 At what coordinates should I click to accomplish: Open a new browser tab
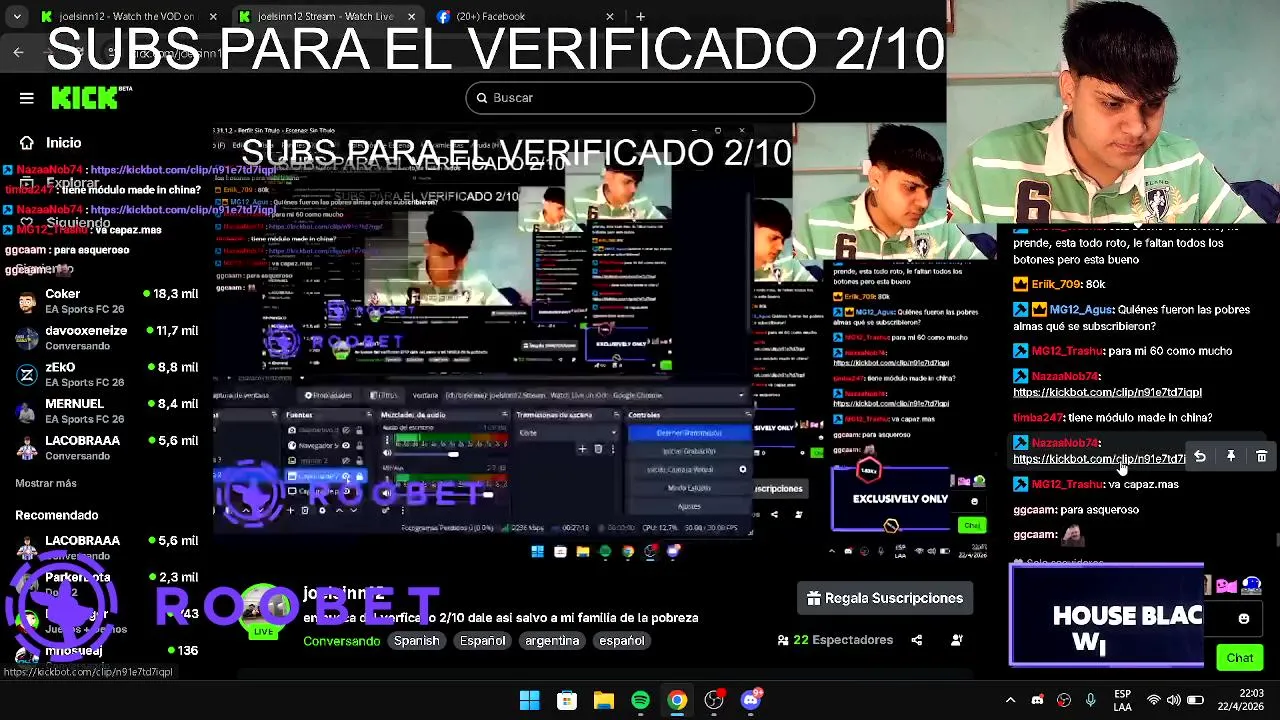coord(640,16)
